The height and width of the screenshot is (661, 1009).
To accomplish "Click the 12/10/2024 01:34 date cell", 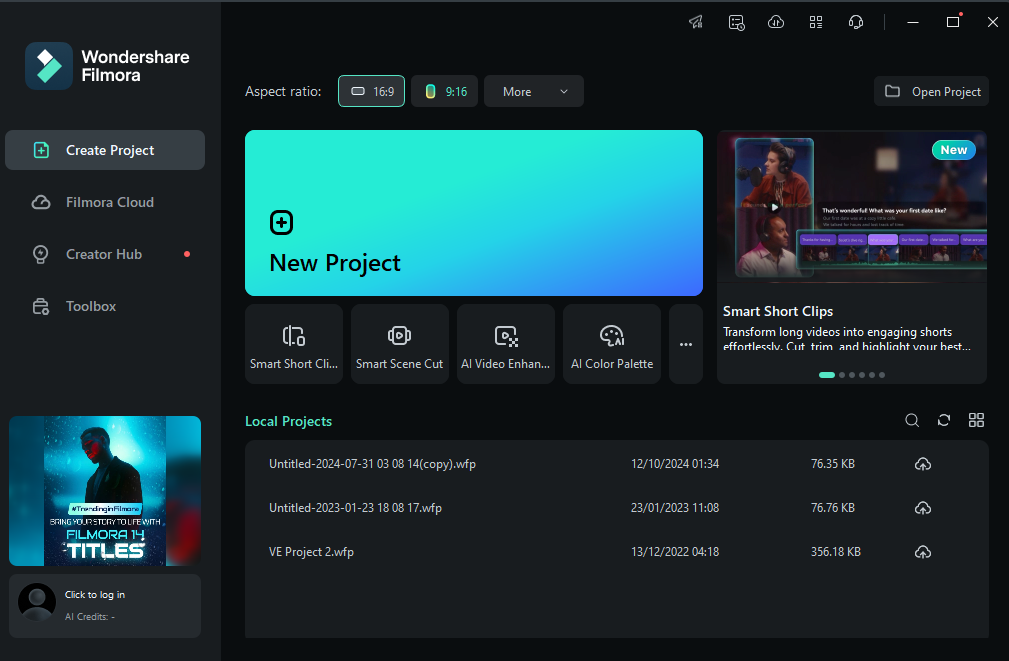I will pos(675,464).
